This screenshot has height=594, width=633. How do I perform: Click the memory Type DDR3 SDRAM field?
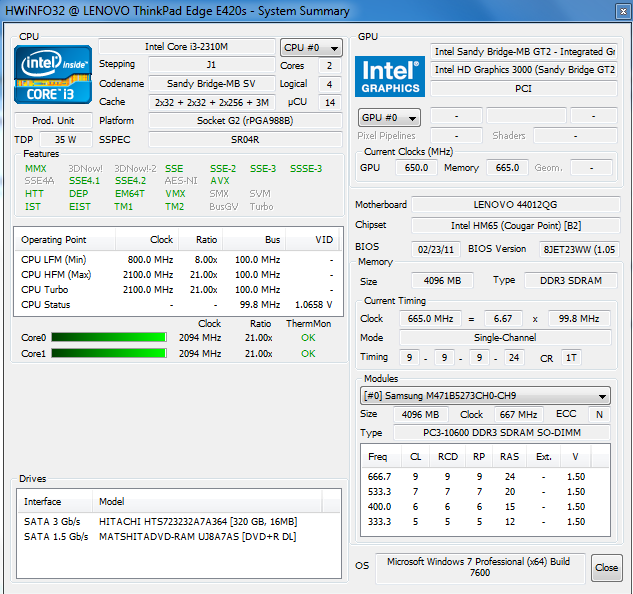[x=571, y=280]
